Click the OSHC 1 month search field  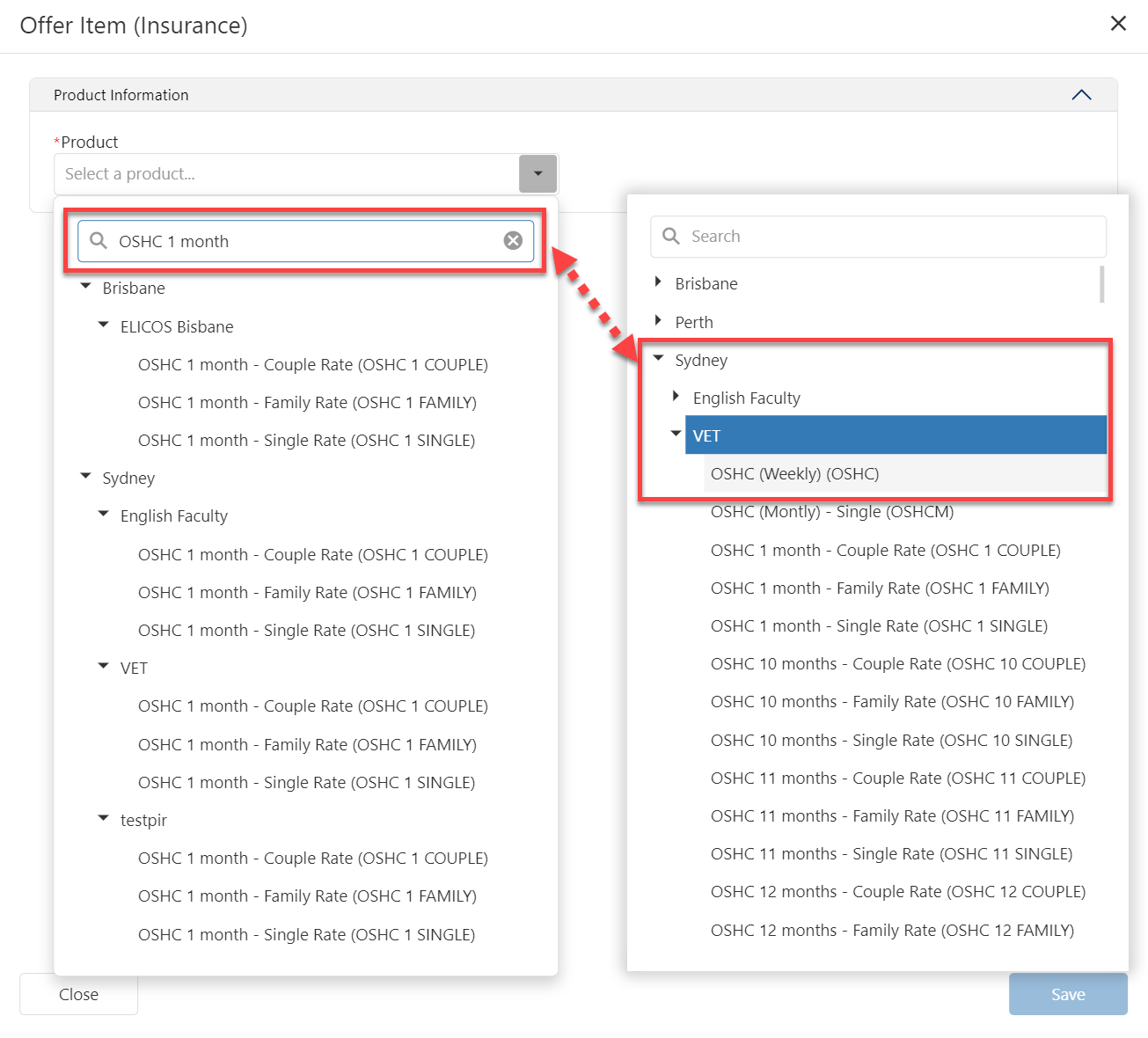coord(305,241)
